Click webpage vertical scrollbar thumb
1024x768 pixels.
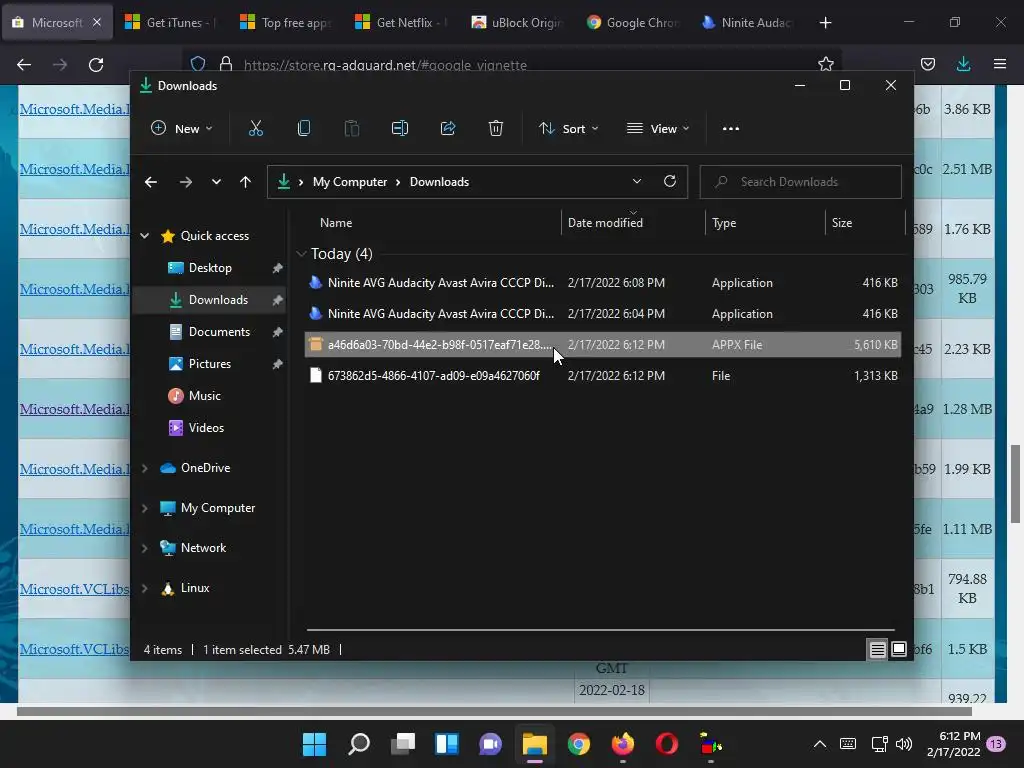1015,484
